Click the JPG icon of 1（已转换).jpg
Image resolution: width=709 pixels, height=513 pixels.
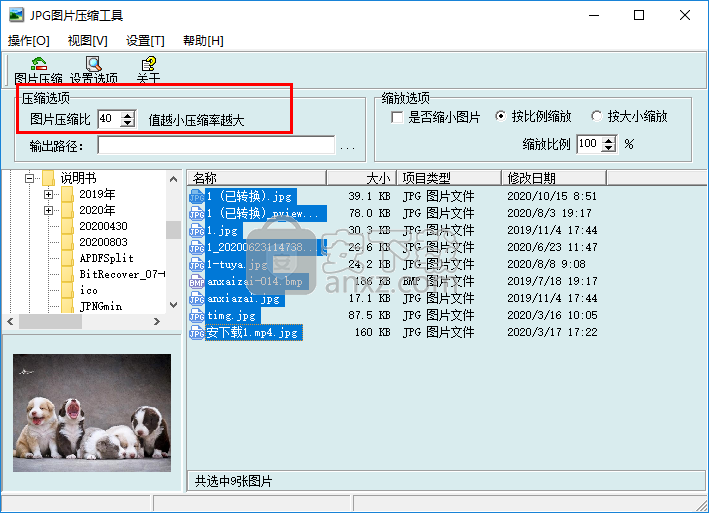pos(197,196)
